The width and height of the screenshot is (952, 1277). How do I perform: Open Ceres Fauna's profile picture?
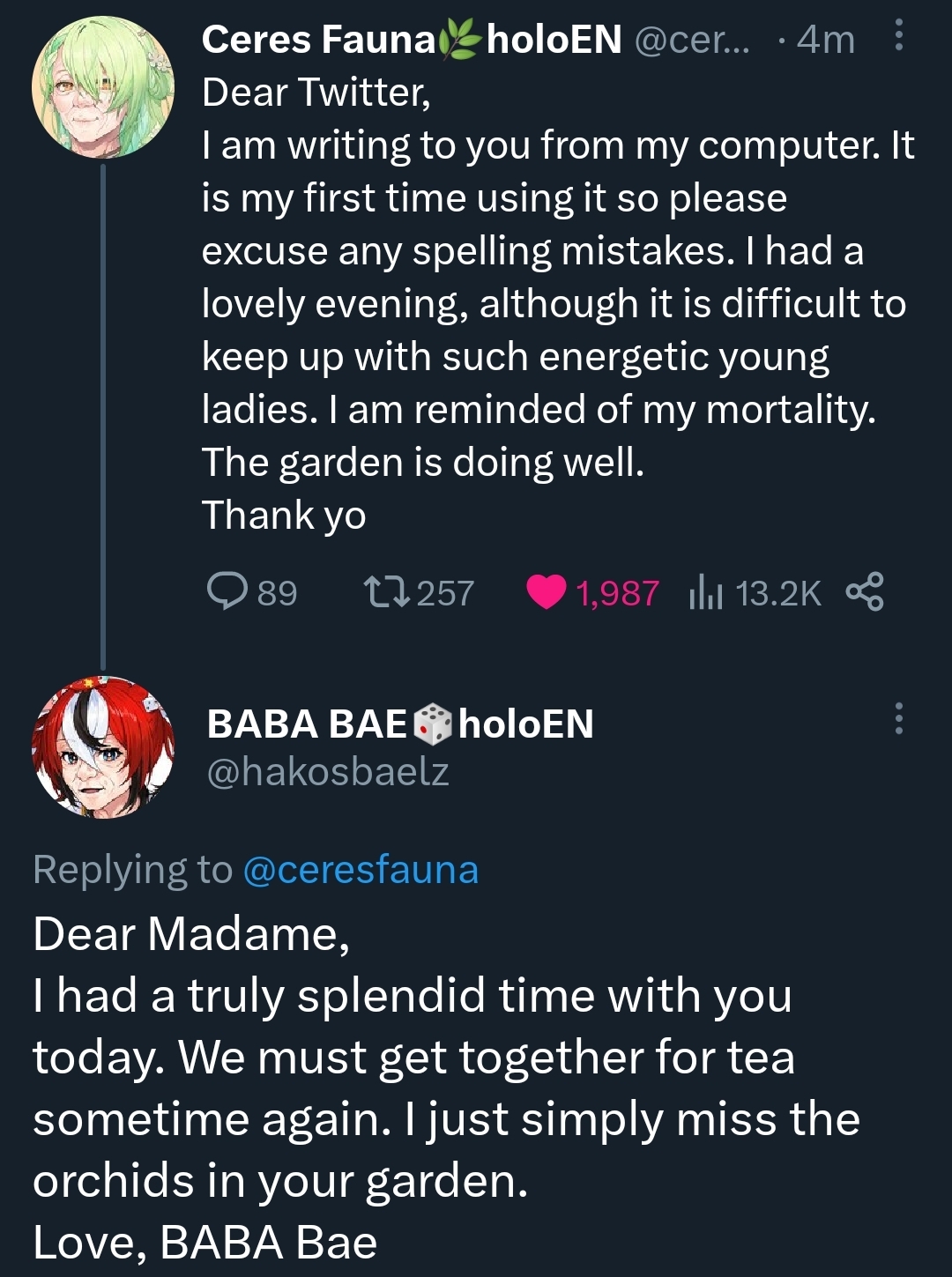coord(103,87)
